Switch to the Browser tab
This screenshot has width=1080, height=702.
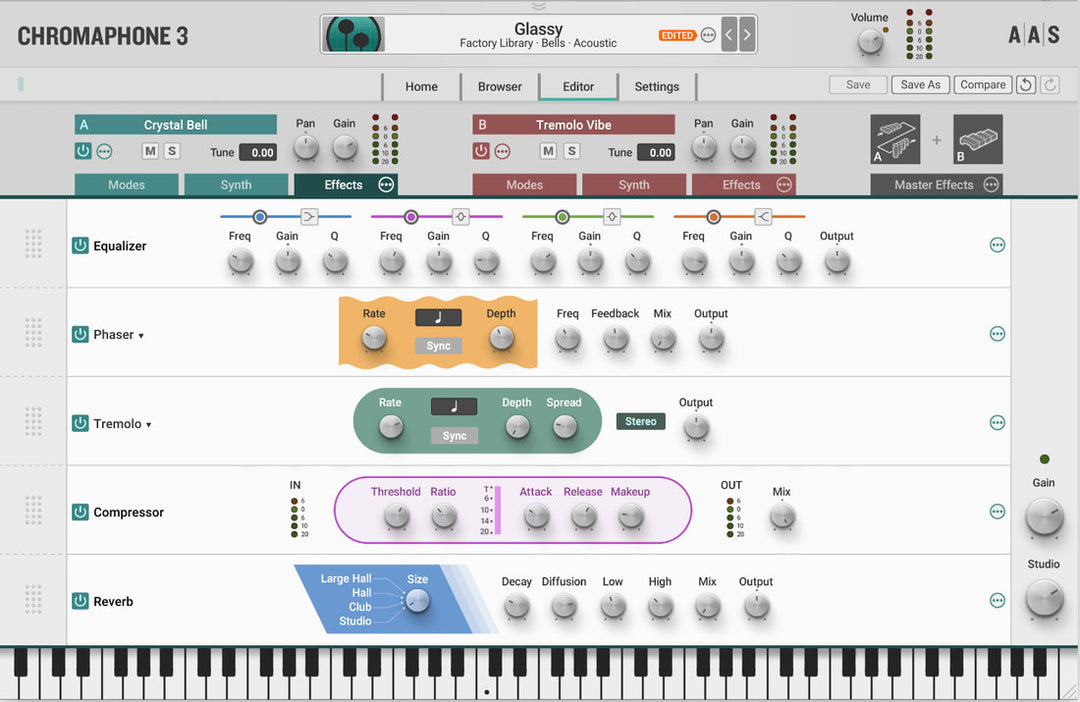[500, 87]
